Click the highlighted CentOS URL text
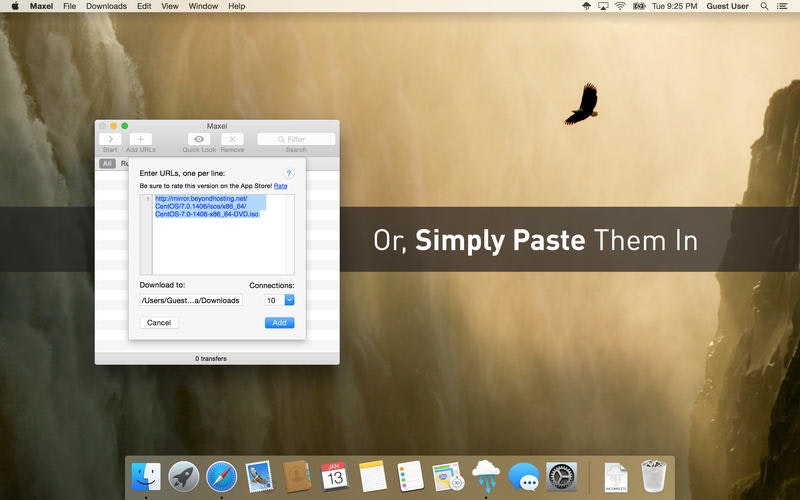Viewport: 800px width, 500px height. tap(207, 206)
